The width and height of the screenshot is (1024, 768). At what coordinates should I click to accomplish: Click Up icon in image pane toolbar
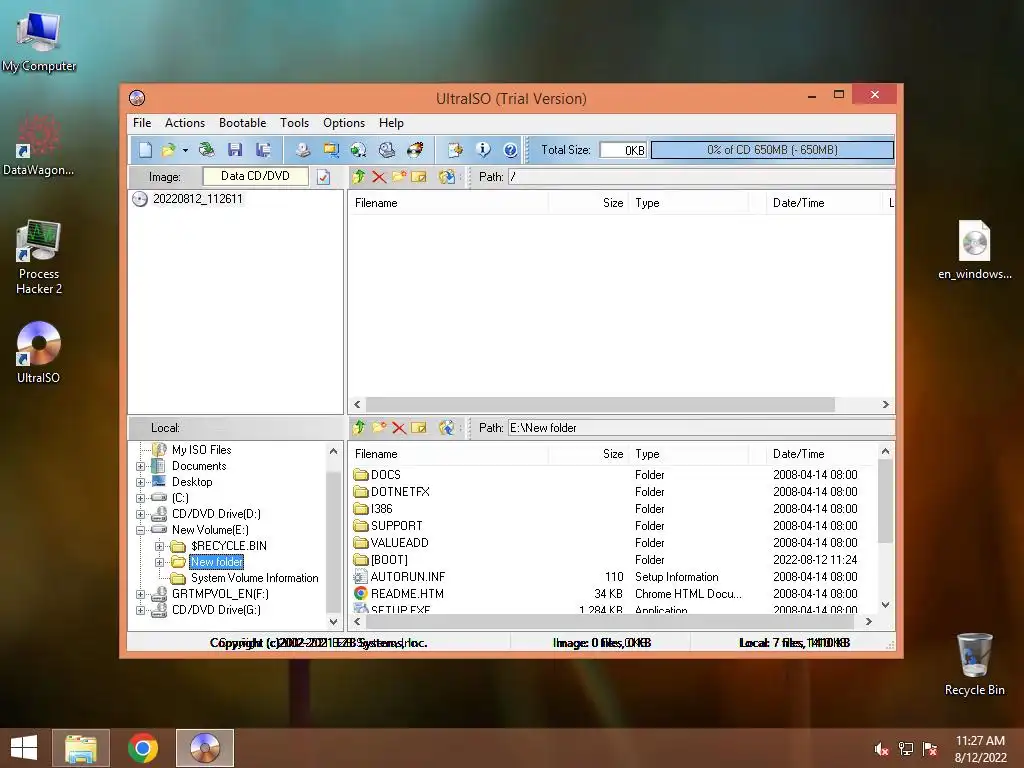359,176
